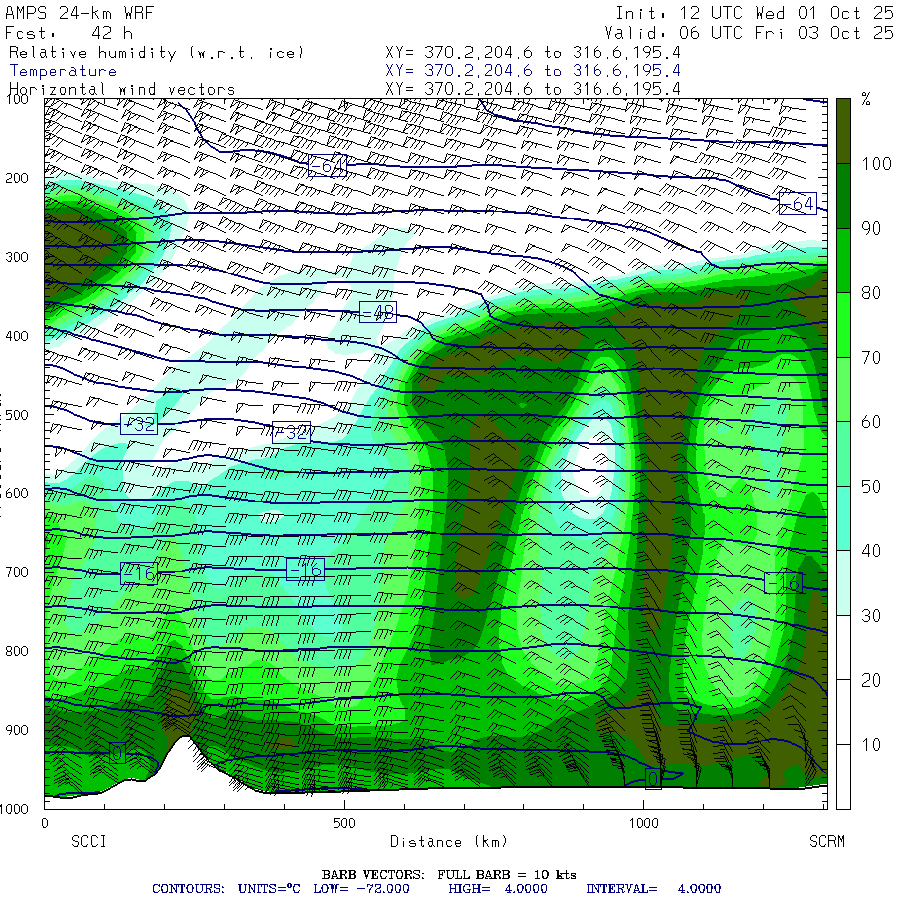The image size is (900, 900).
Task: Click the 200 label on the pressure axis
Action: (17, 178)
